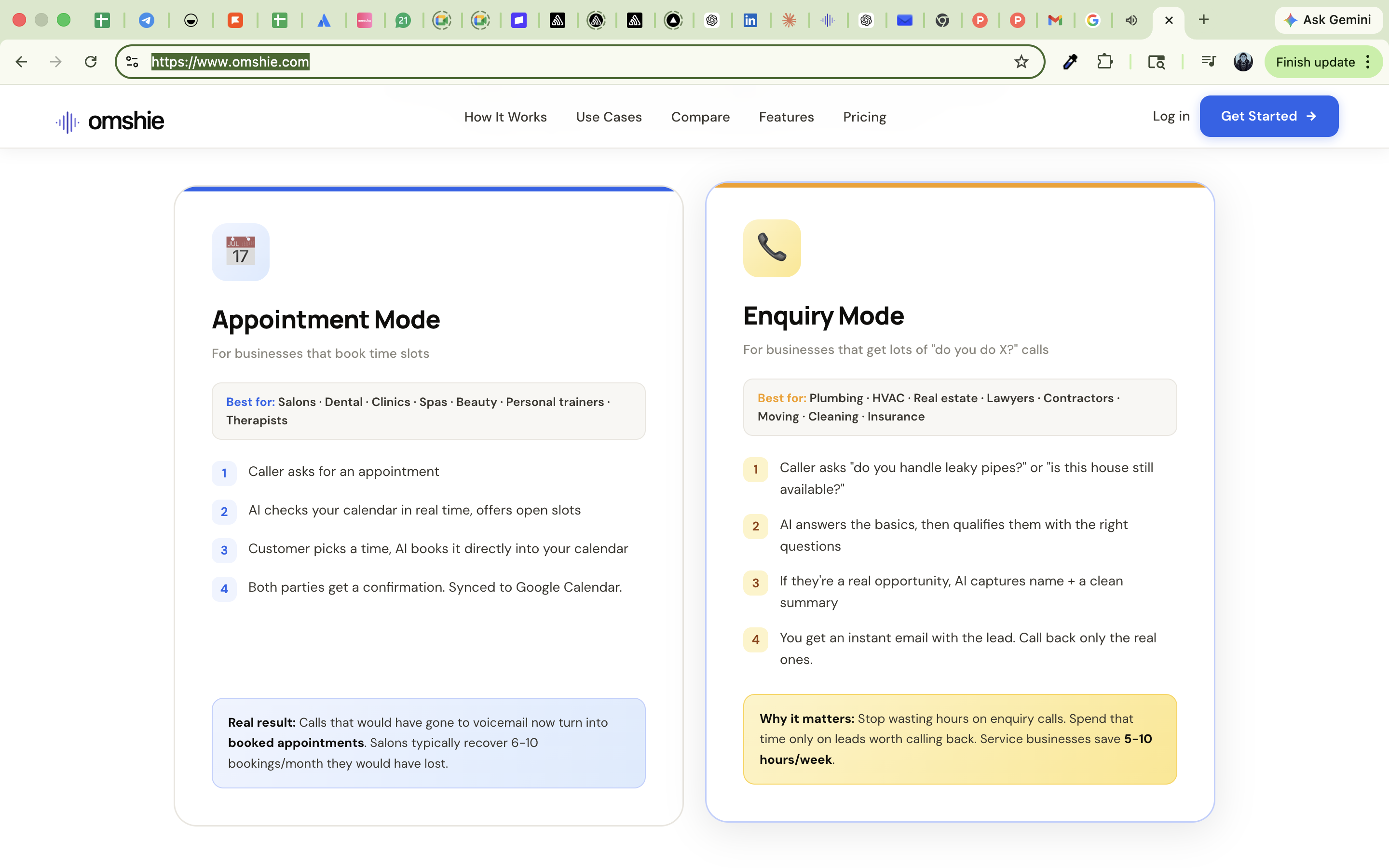Click the phone icon in Enquiry Mode

[771, 248]
